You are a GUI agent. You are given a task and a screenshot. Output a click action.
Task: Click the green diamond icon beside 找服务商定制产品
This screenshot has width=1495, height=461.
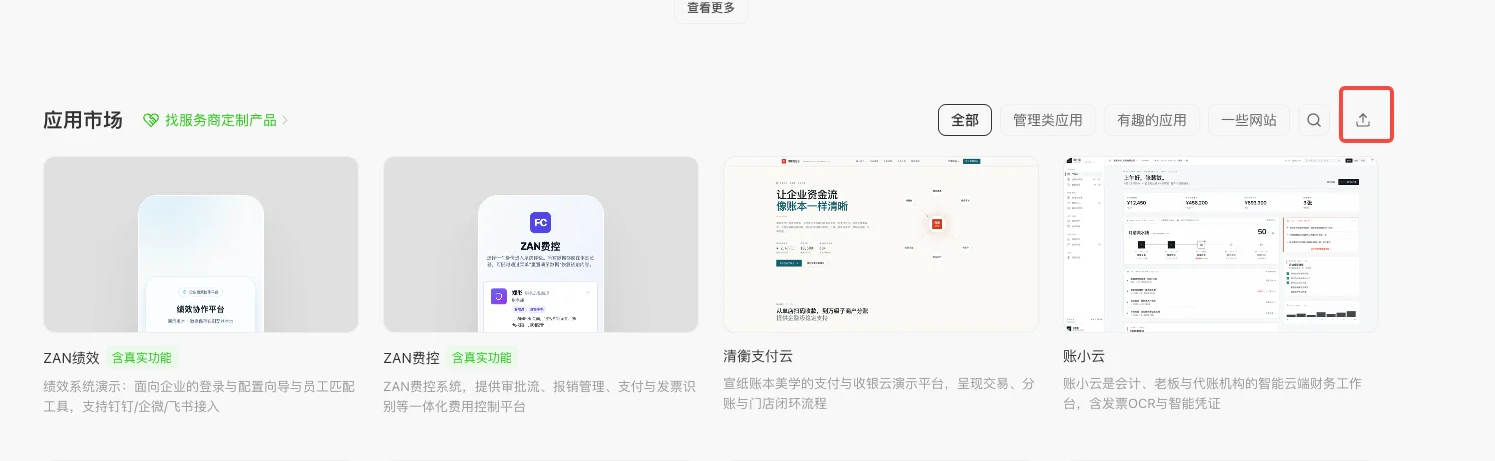point(151,120)
